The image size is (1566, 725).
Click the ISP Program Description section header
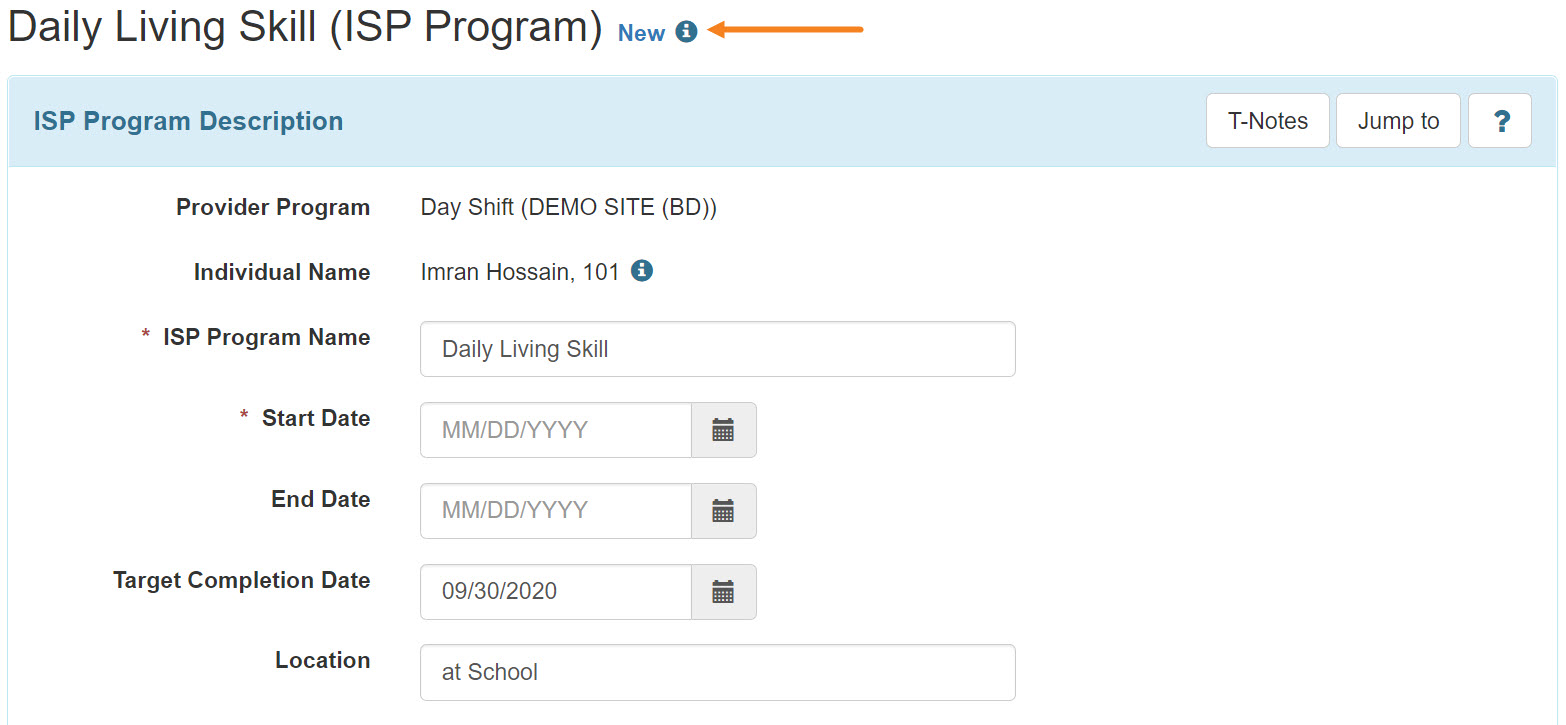tap(188, 120)
